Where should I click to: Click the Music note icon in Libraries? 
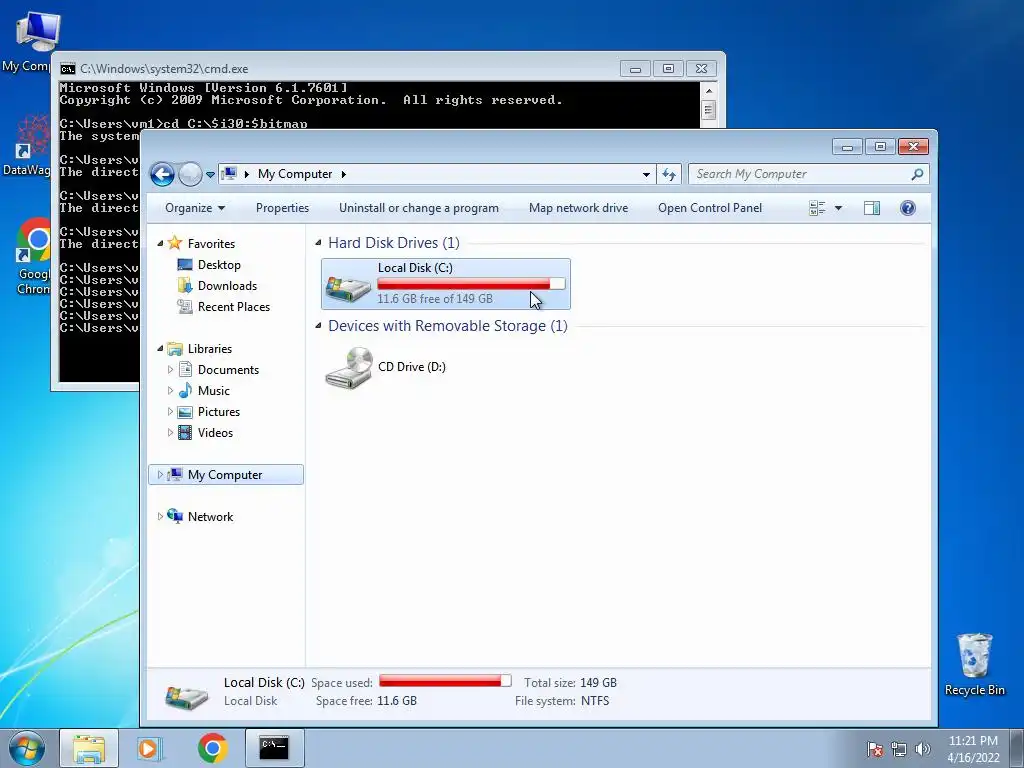pos(185,391)
